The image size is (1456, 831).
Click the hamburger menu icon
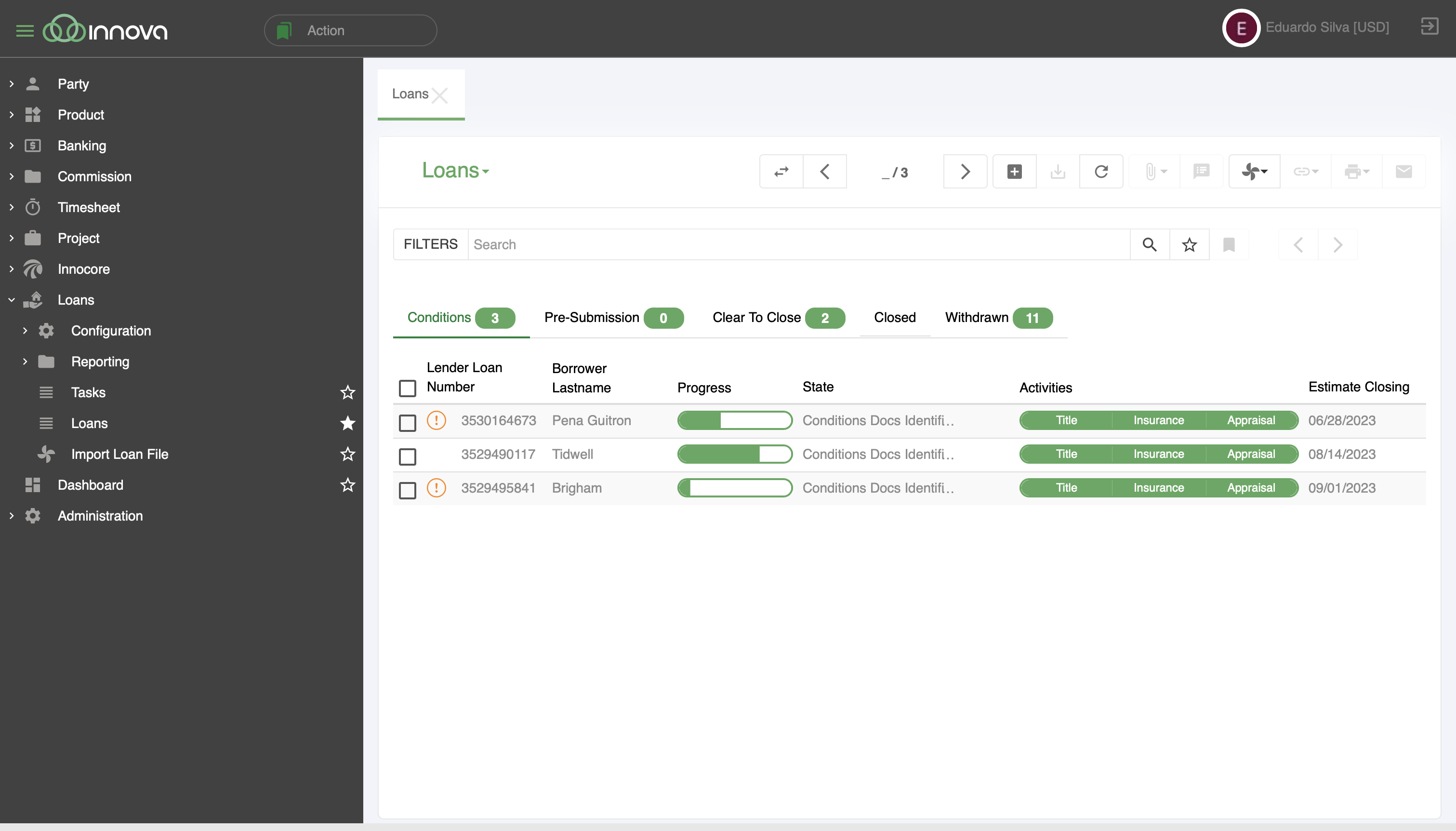pos(25,31)
